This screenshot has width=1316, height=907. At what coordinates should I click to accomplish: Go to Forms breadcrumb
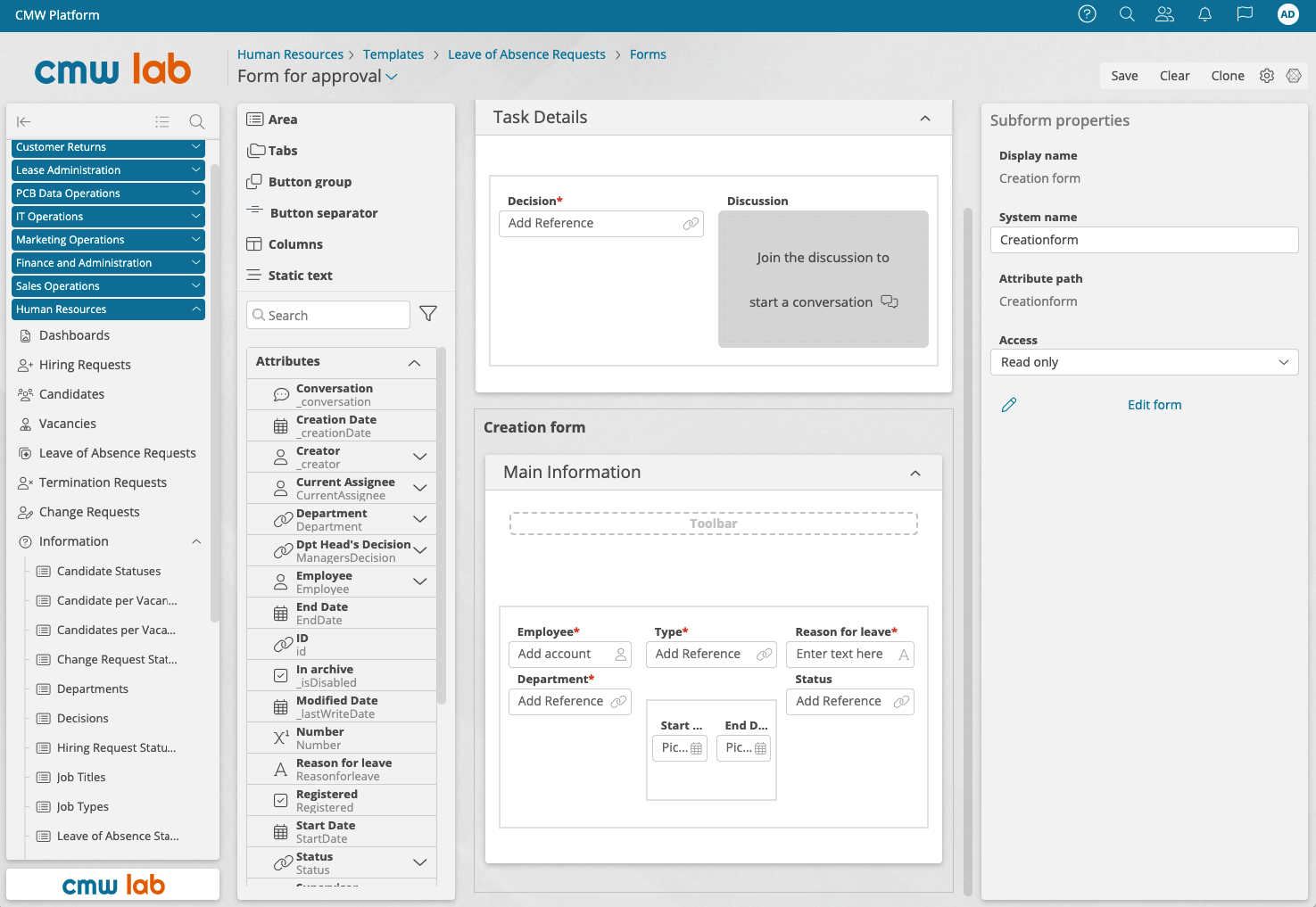(648, 54)
